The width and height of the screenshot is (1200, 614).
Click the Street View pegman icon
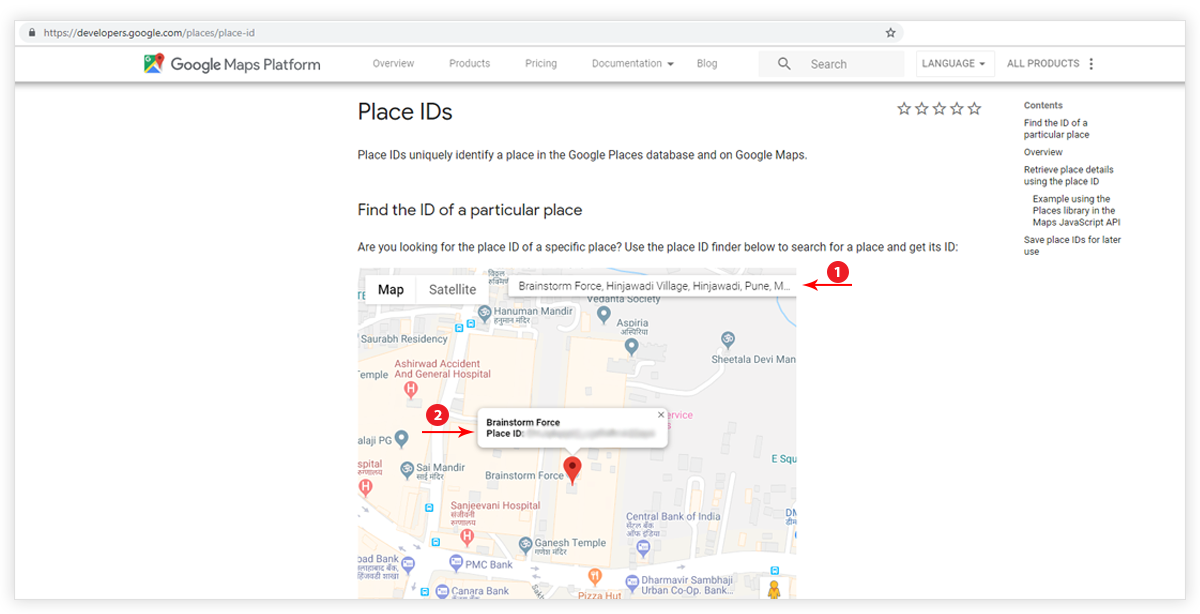click(x=773, y=589)
